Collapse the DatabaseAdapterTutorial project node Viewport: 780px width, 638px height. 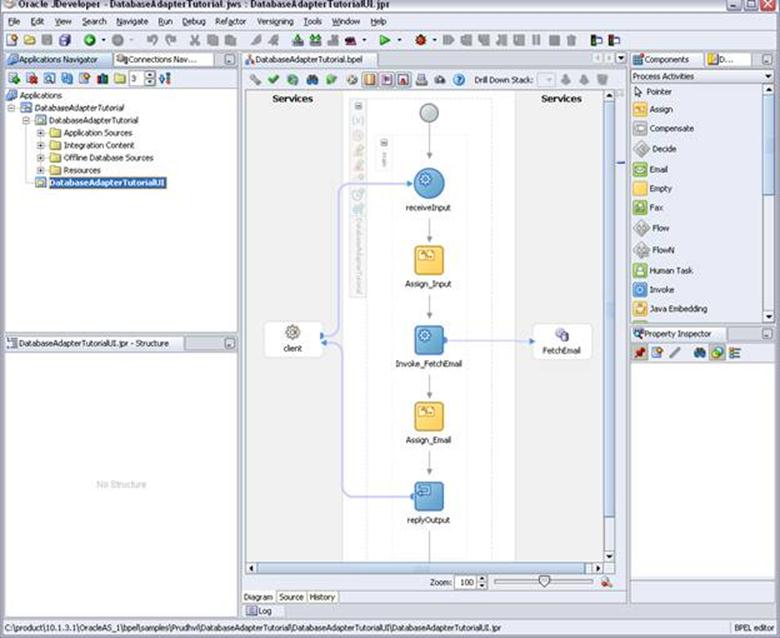click(26, 120)
